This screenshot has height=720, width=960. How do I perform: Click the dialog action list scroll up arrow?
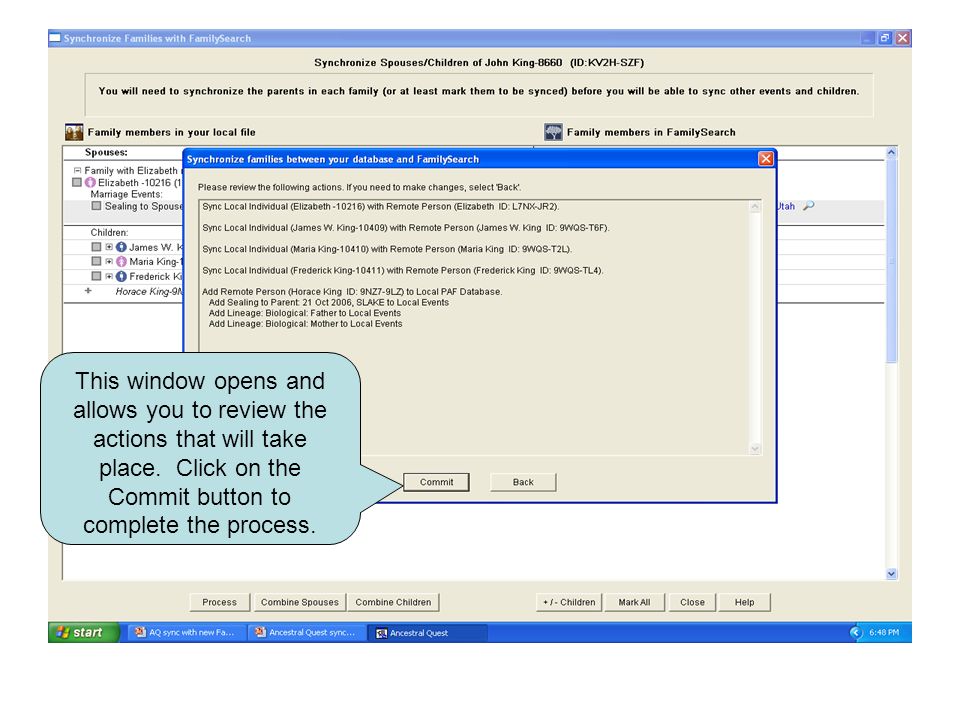(755, 207)
